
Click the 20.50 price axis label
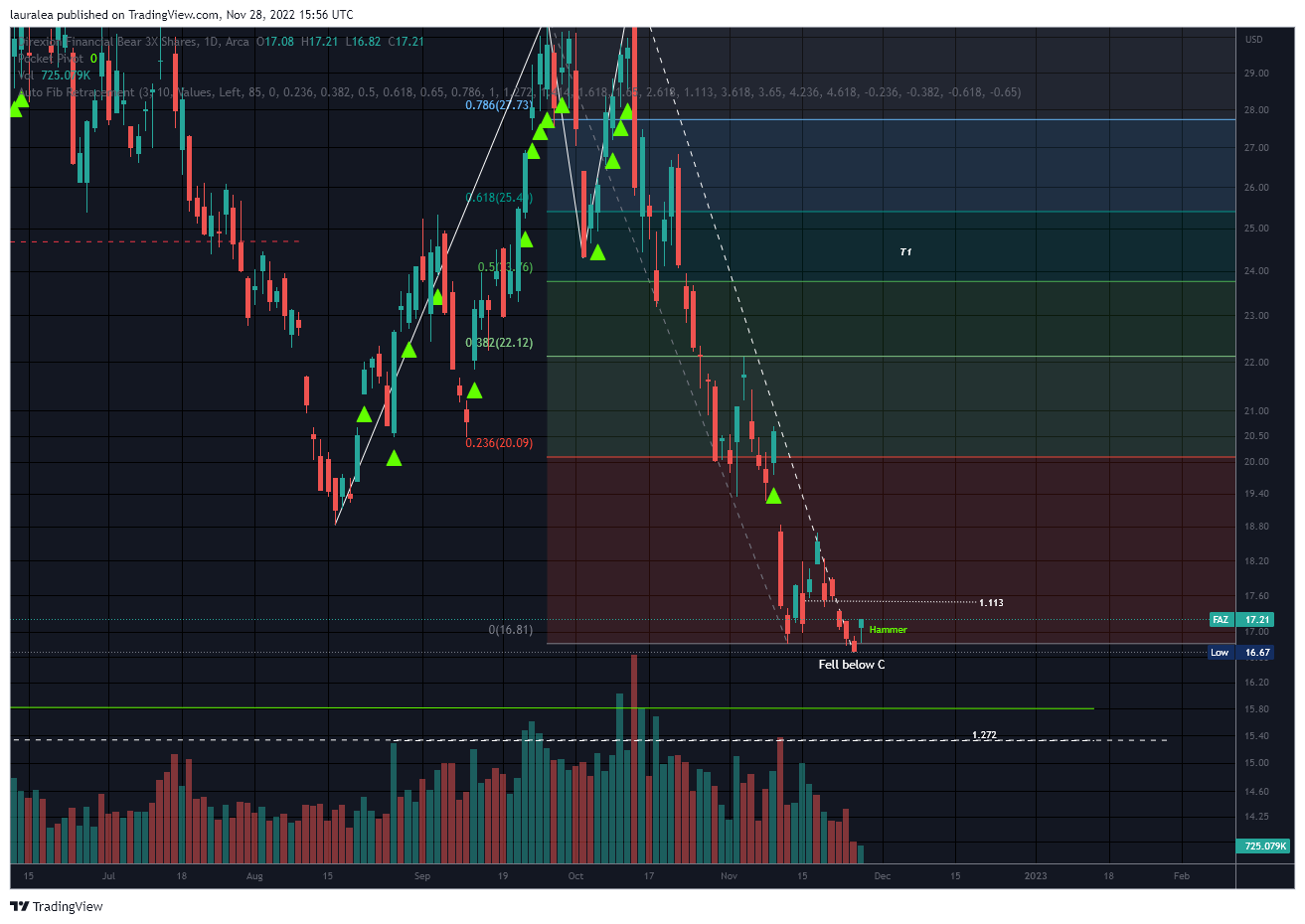coord(1256,436)
